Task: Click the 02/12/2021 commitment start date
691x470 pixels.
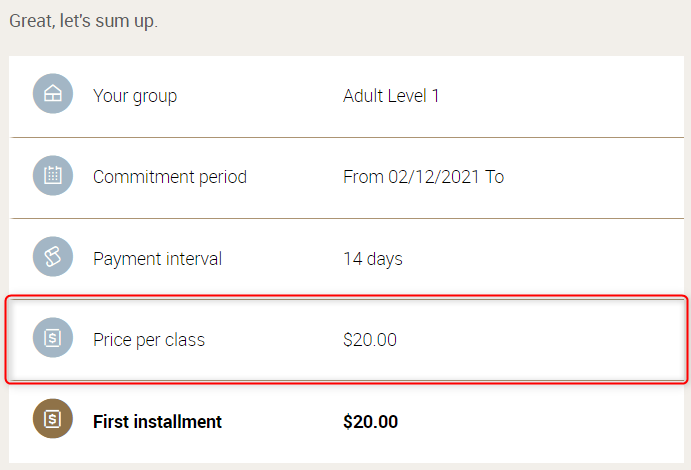Action: pos(432,177)
